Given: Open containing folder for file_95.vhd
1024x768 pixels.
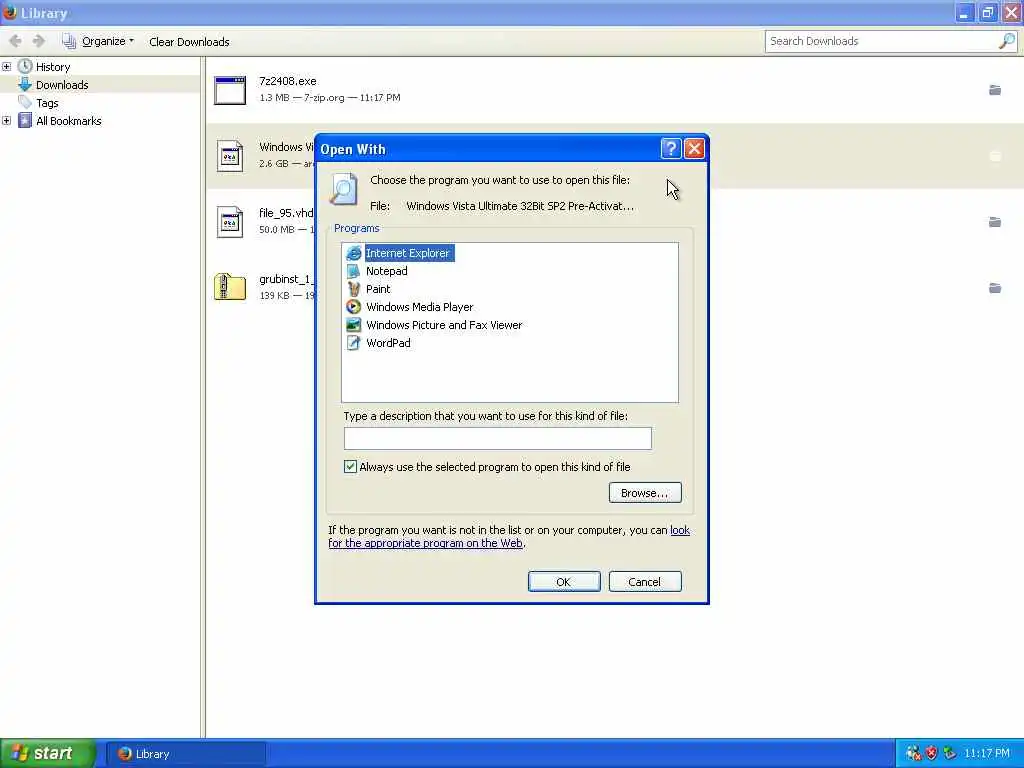Looking at the screenshot, I should 995,222.
